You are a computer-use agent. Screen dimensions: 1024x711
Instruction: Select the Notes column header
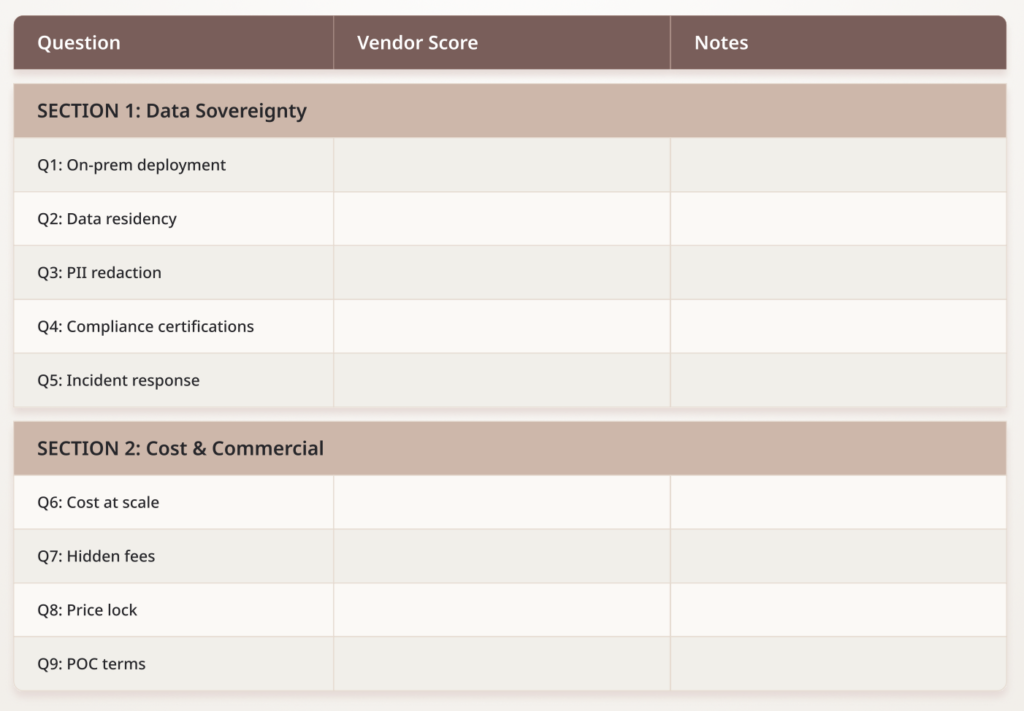point(721,43)
